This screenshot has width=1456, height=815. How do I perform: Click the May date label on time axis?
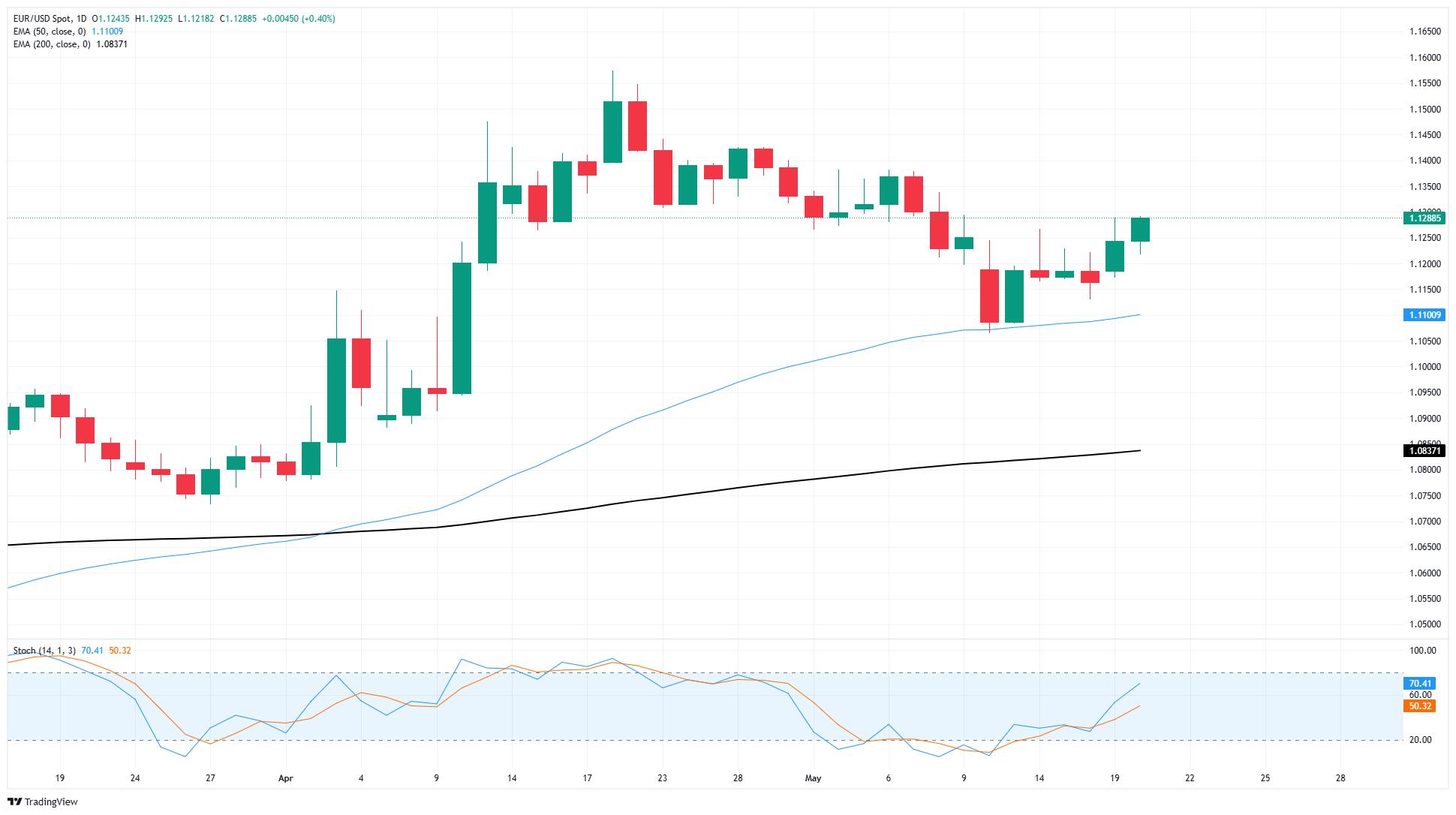pos(814,778)
